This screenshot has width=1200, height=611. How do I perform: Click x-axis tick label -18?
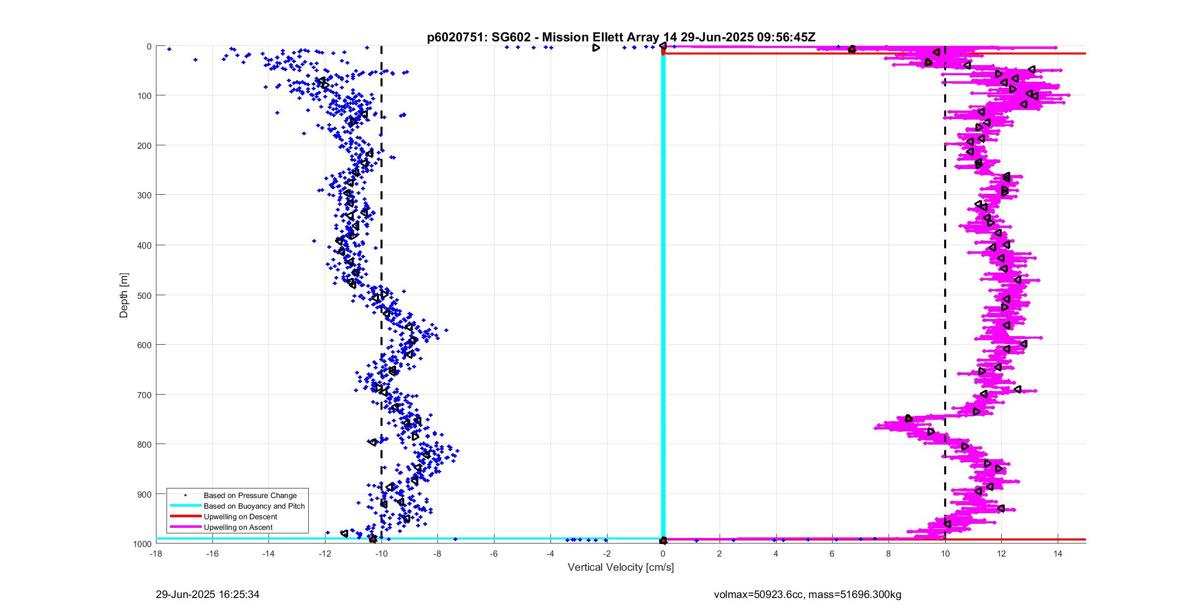[156, 552]
